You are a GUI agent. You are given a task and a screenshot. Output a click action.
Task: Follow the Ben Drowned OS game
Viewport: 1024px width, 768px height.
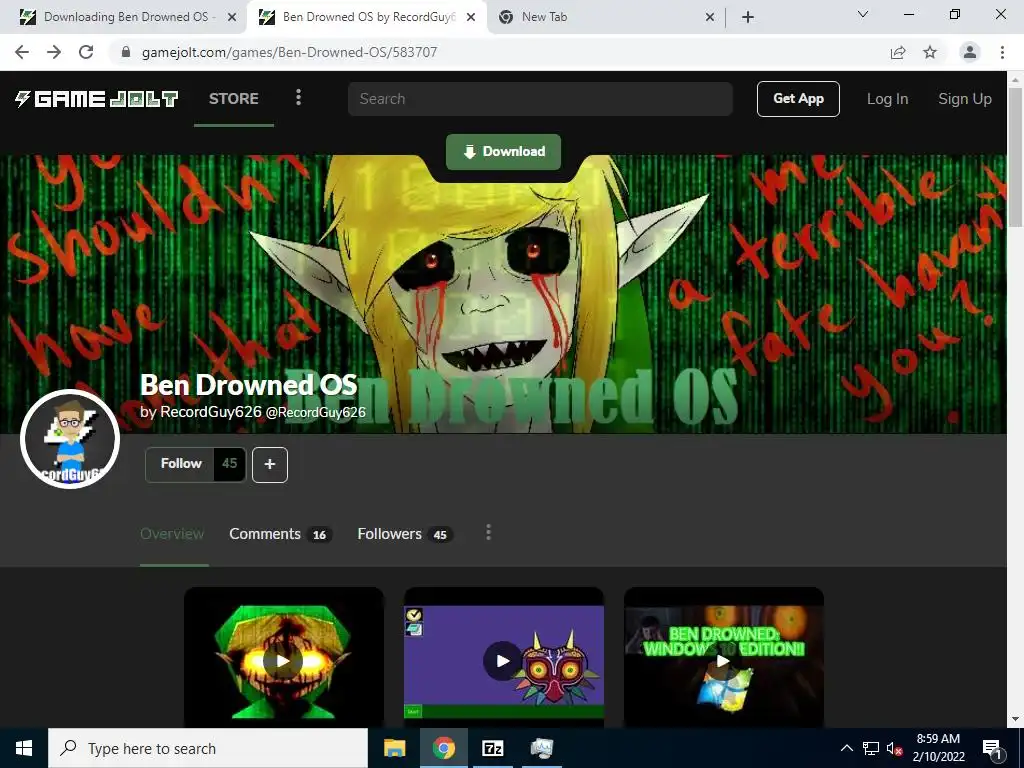(181, 464)
